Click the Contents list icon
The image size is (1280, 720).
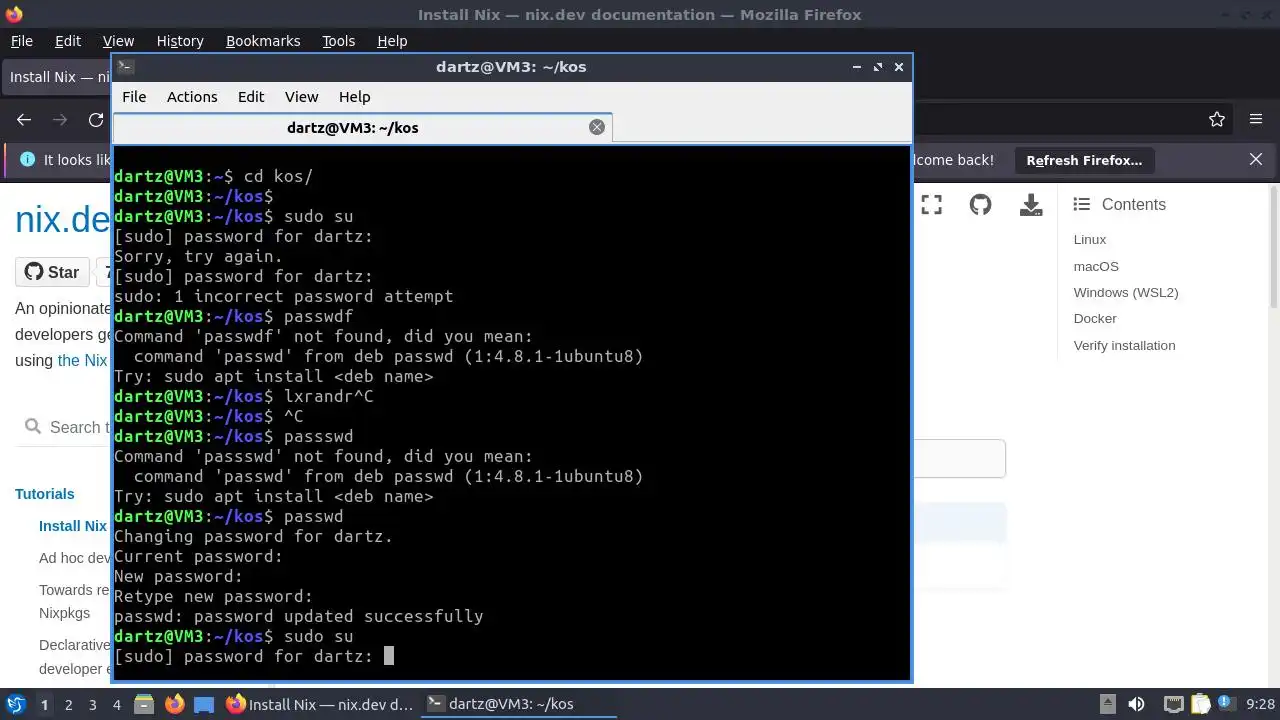(1081, 204)
